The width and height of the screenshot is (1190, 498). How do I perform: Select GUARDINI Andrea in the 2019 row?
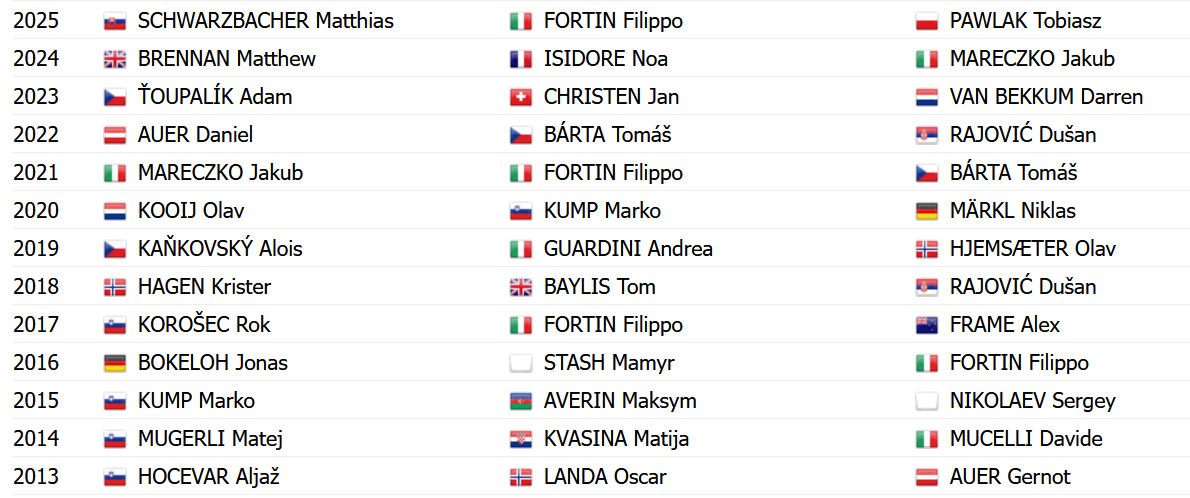pyautogui.click(x=628, y=249)
